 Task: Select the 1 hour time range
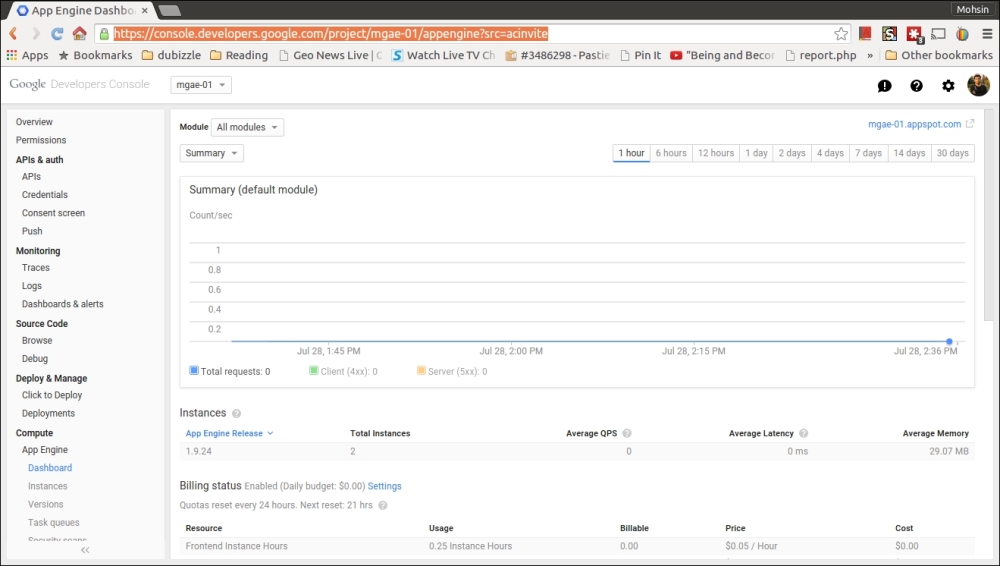click(x=631, y=153)
